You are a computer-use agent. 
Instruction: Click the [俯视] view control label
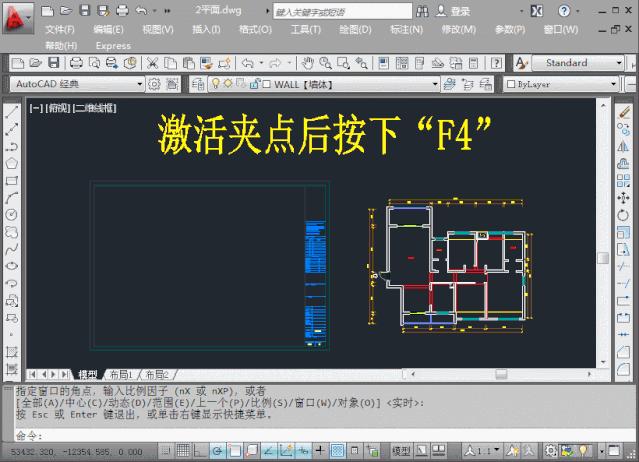[57, 108]
